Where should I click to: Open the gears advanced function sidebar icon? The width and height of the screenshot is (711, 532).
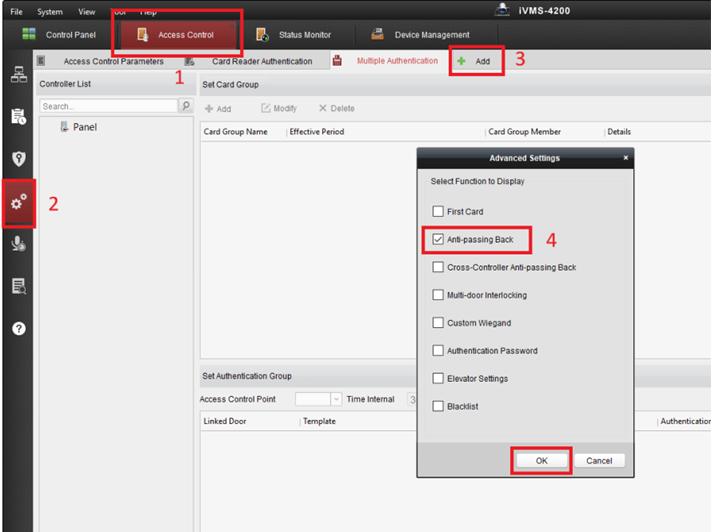(19, 202)
